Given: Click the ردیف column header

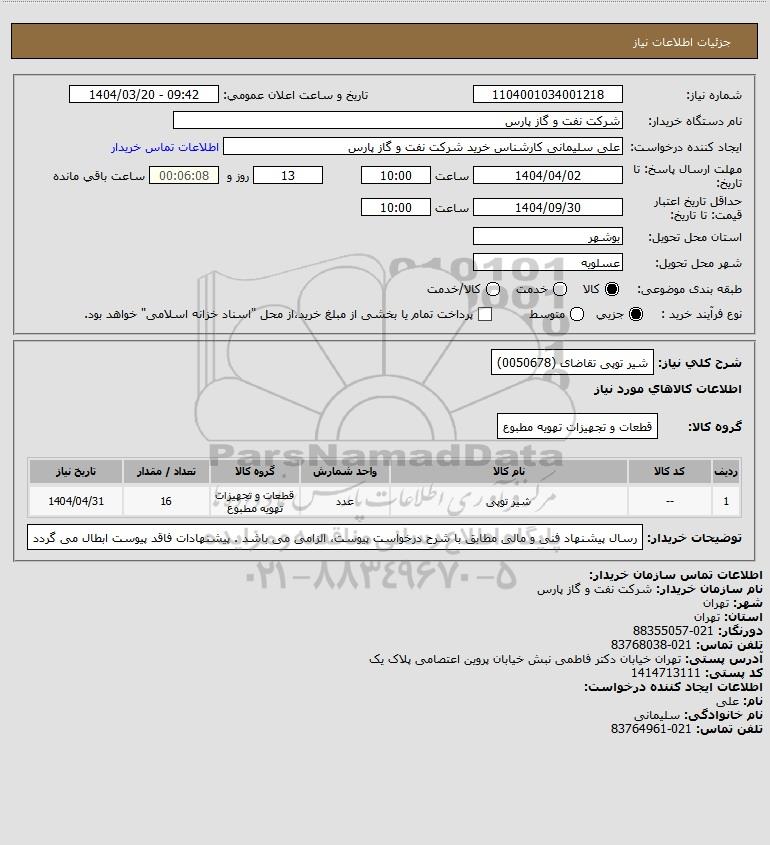Looking at the screenshot, I should coord(726,472).
